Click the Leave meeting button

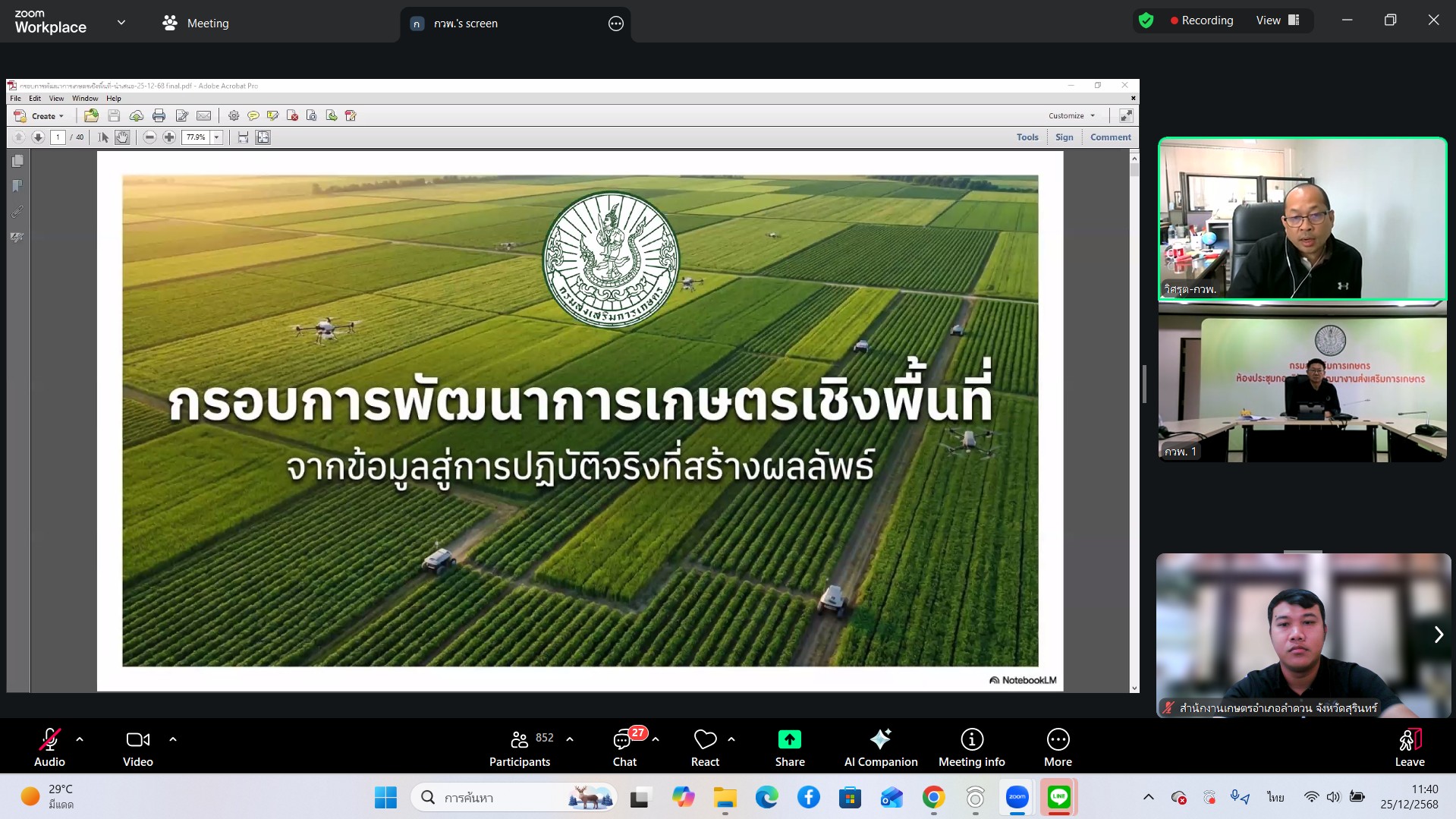coord(1409,747)
